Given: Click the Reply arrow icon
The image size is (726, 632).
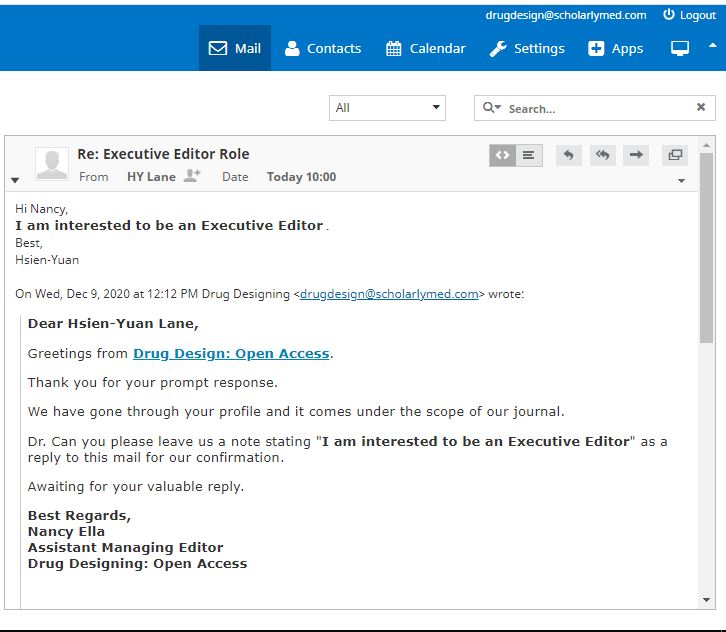Looking at the screenshot, I should [568, 155].
